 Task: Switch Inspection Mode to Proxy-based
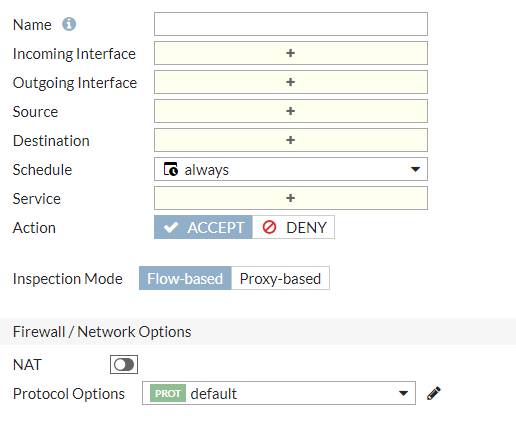[x=280, y=278]
